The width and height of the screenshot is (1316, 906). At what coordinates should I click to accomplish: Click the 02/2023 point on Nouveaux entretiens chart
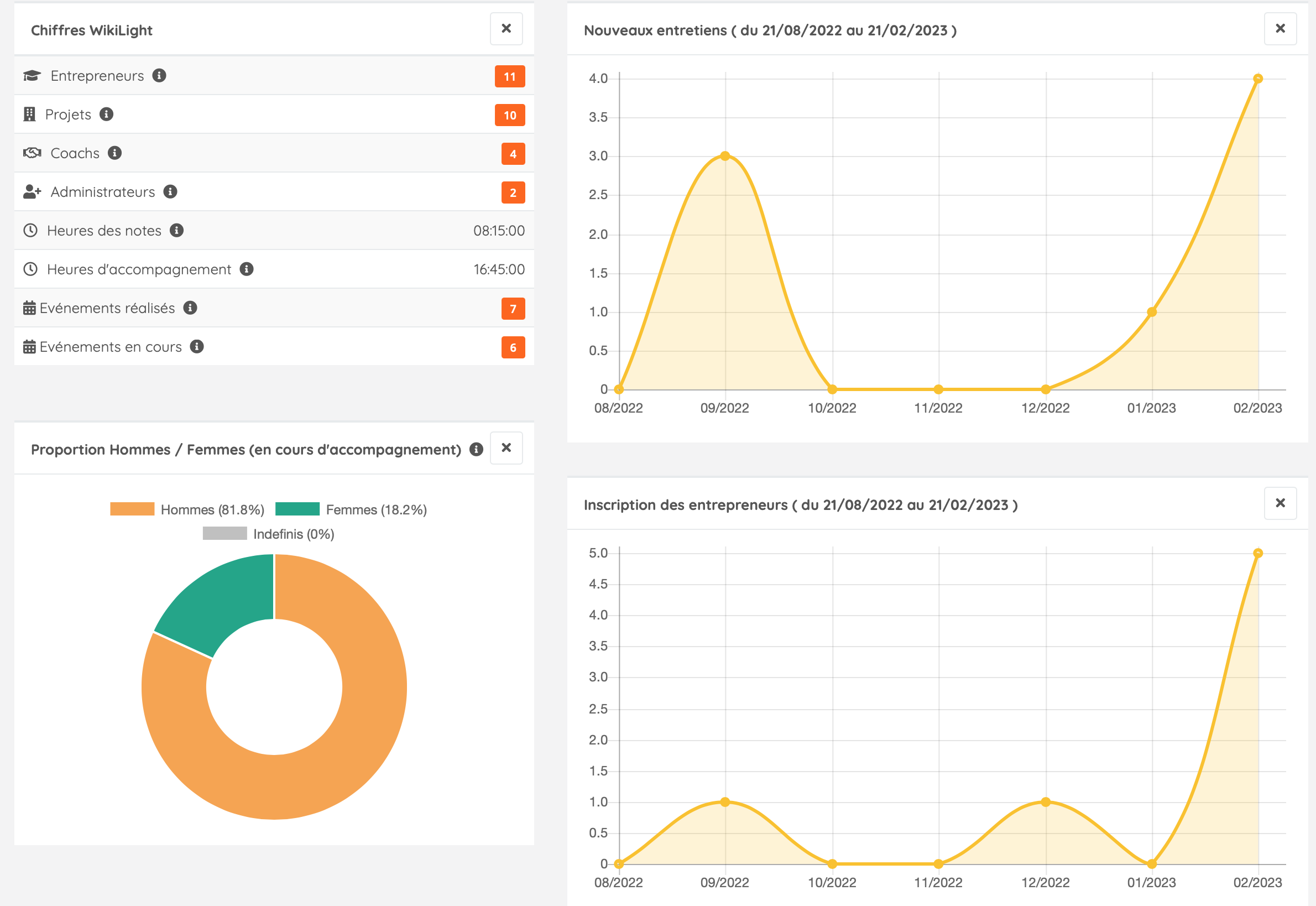(1258, 79)
